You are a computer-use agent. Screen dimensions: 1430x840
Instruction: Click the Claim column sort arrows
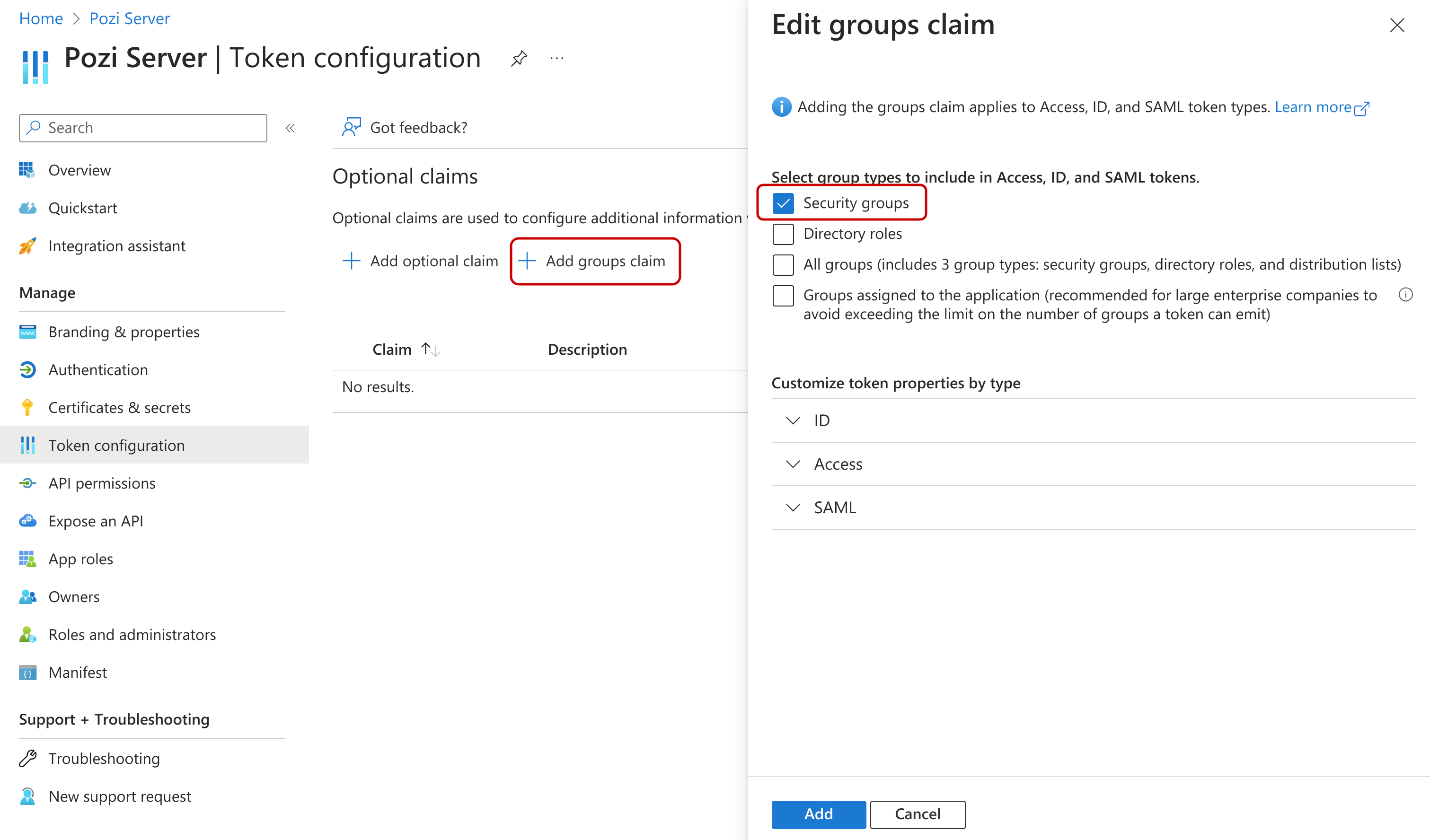[430, 350]
